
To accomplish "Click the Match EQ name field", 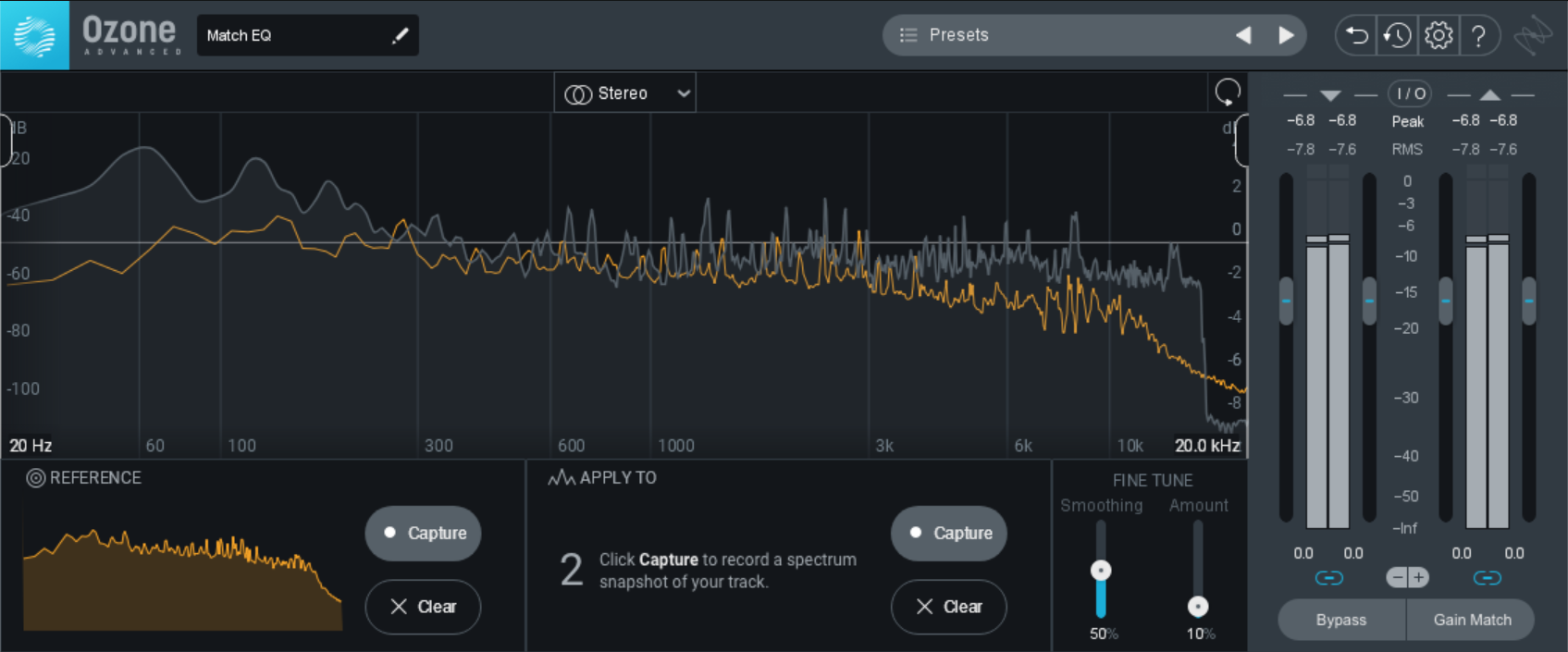I will click(x=307, y=35).
